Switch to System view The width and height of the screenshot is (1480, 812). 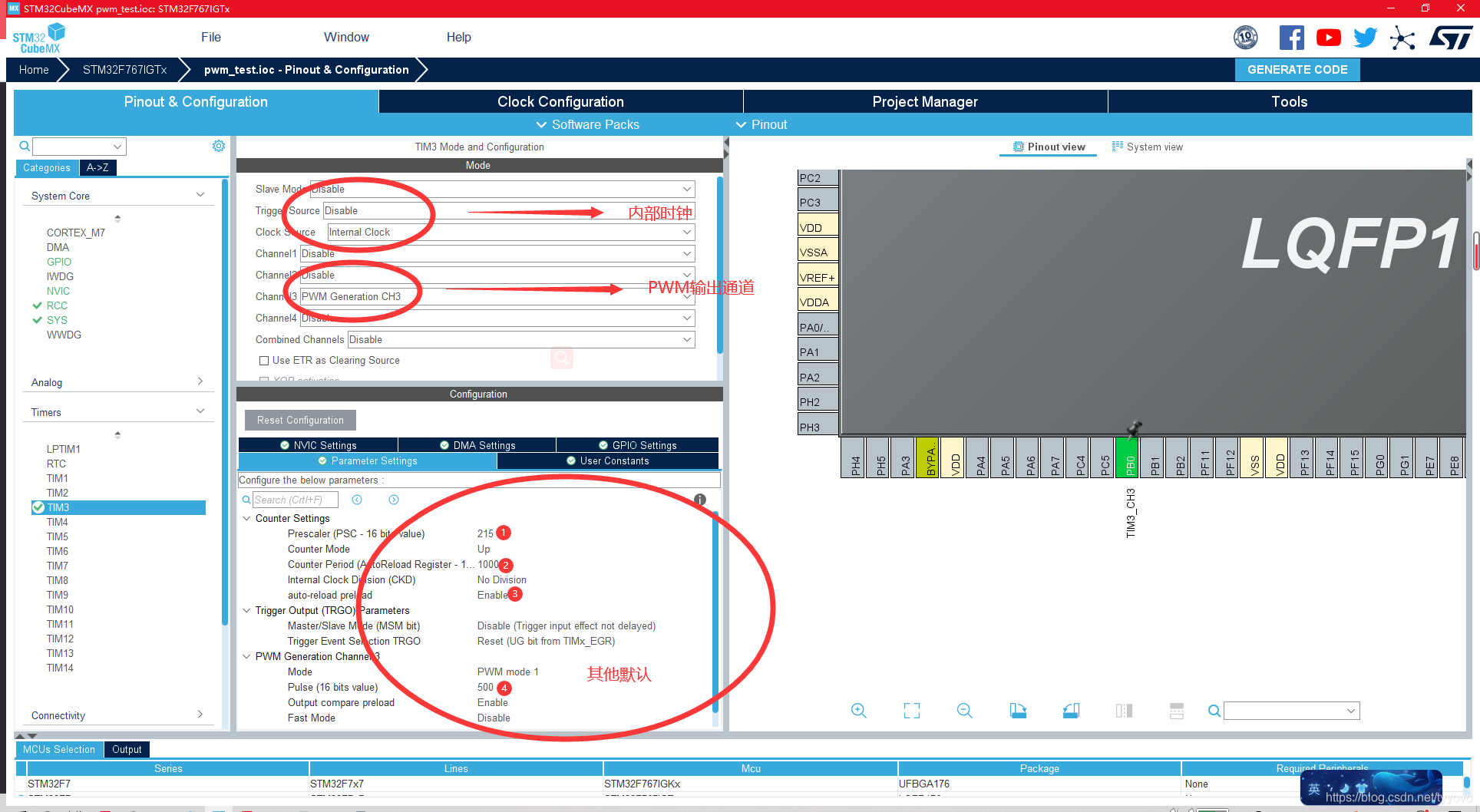(x=1148, y=147)
